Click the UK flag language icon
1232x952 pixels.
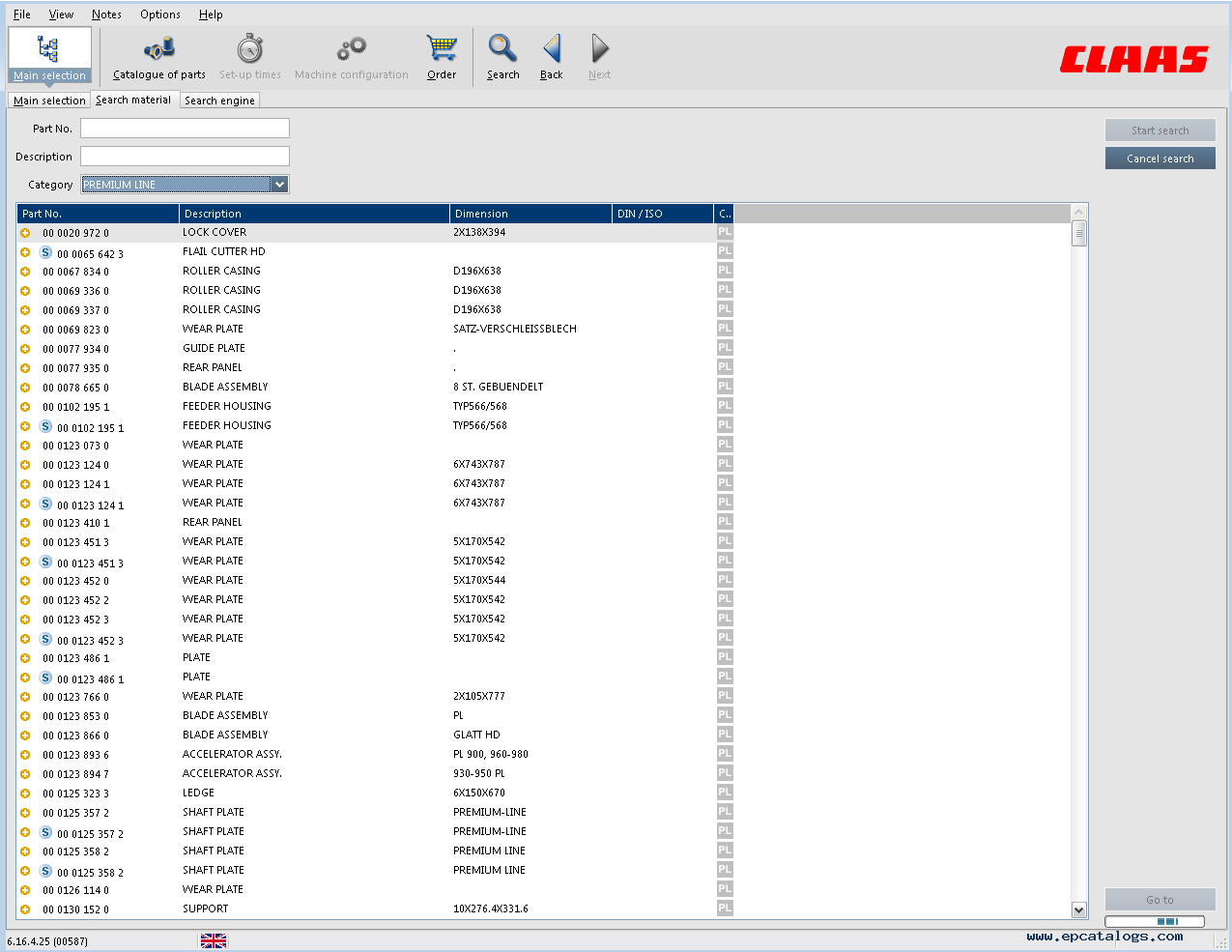[x=214, y=940]
